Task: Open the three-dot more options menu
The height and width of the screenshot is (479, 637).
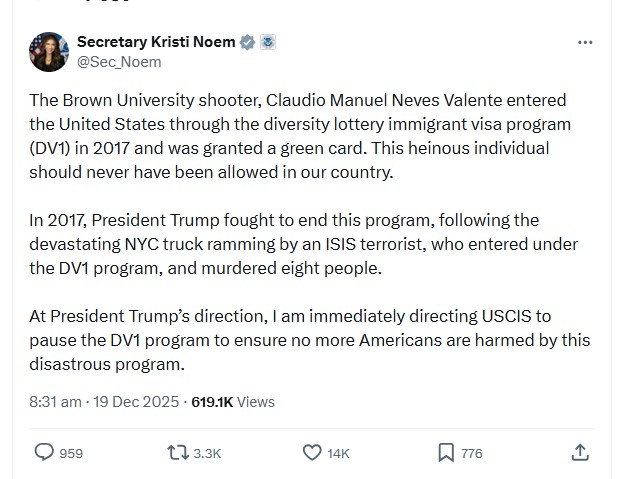Action: pos(586,43)
